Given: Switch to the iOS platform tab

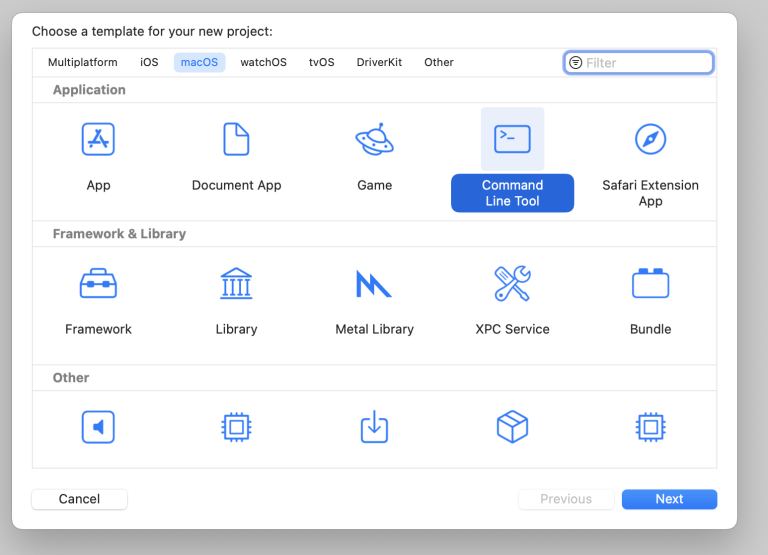Looking at the screenshot, I should coord(149,62).
